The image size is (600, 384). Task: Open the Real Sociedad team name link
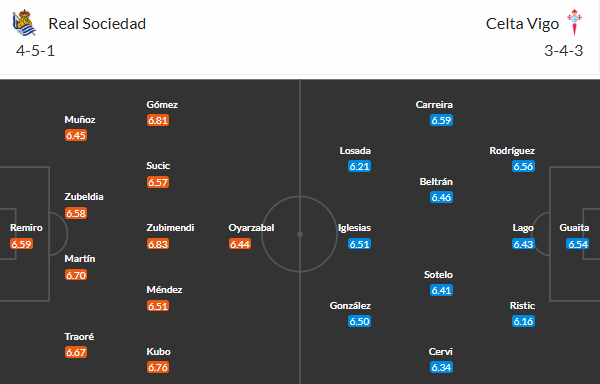pyautogui.click(x=97, y=24)
